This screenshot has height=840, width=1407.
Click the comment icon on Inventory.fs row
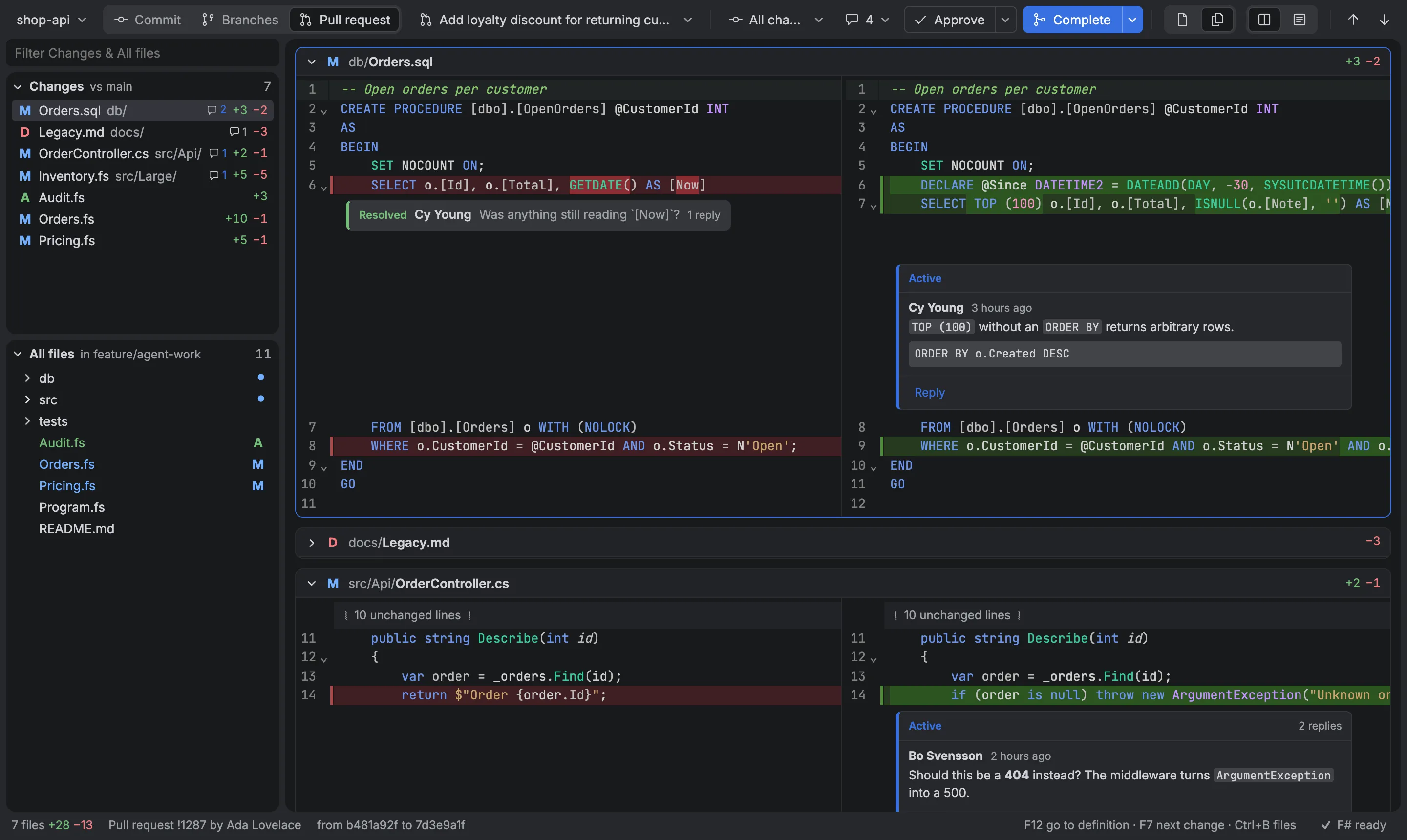(x=213, y=175)
